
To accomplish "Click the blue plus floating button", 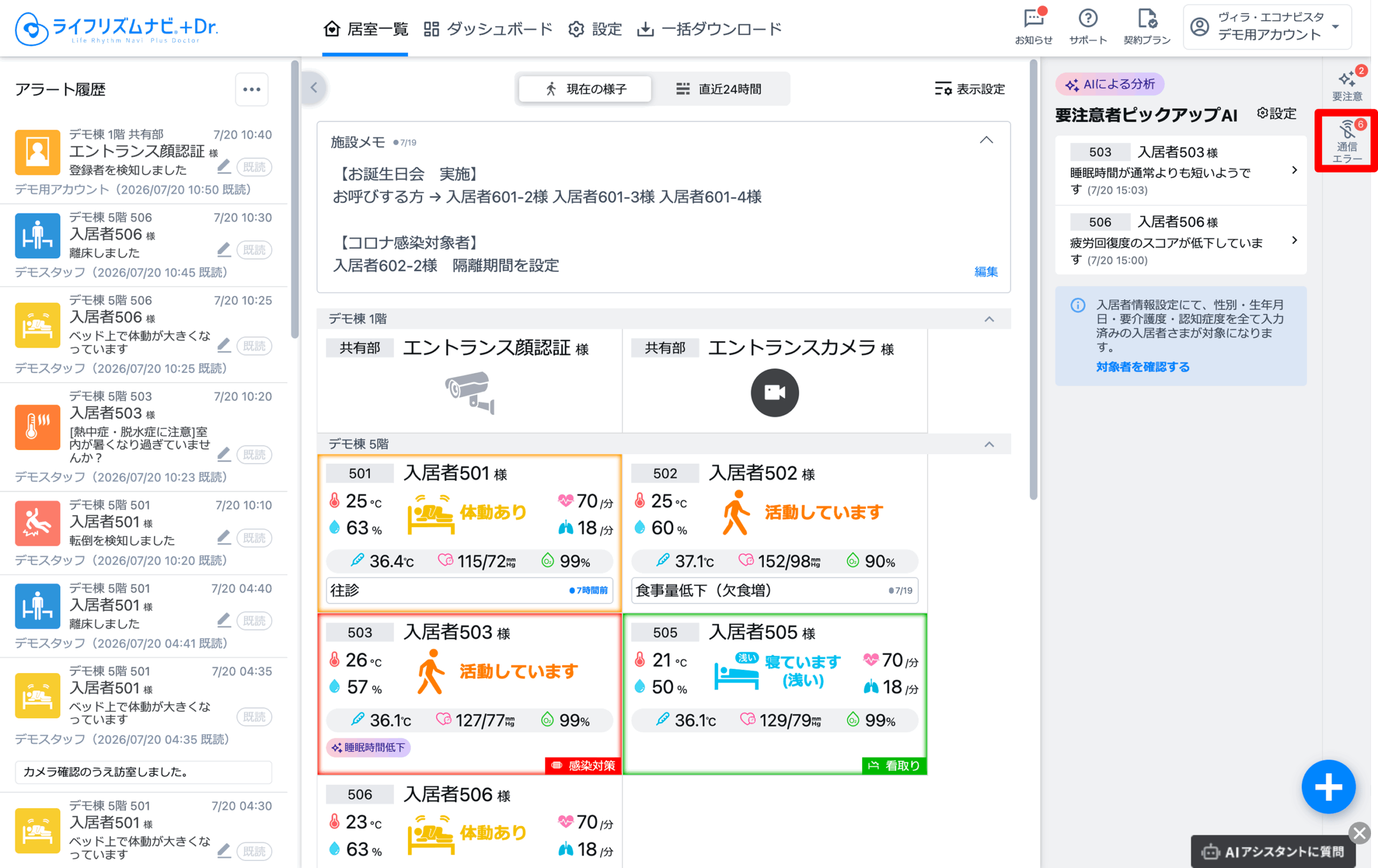I will pos(1327,786).
